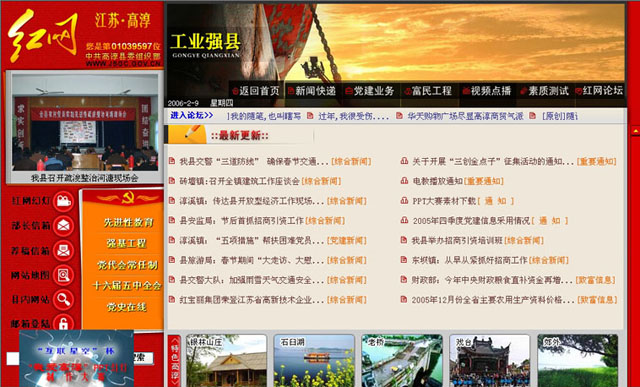Select the 视频点播 navigation item
This screenshot has height=387, width=640.
point(487,91)
